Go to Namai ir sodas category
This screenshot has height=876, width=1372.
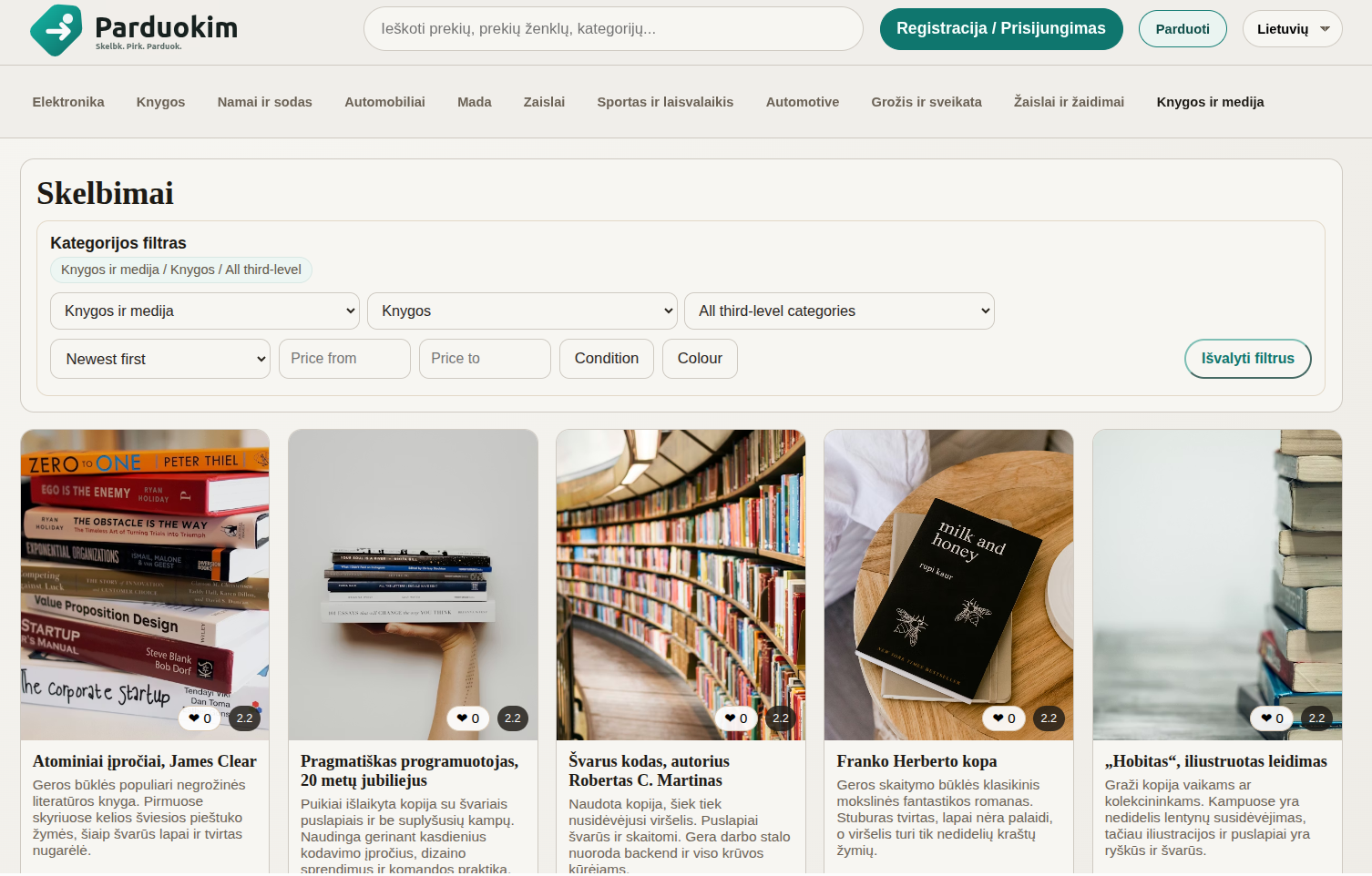pos(265,102)
